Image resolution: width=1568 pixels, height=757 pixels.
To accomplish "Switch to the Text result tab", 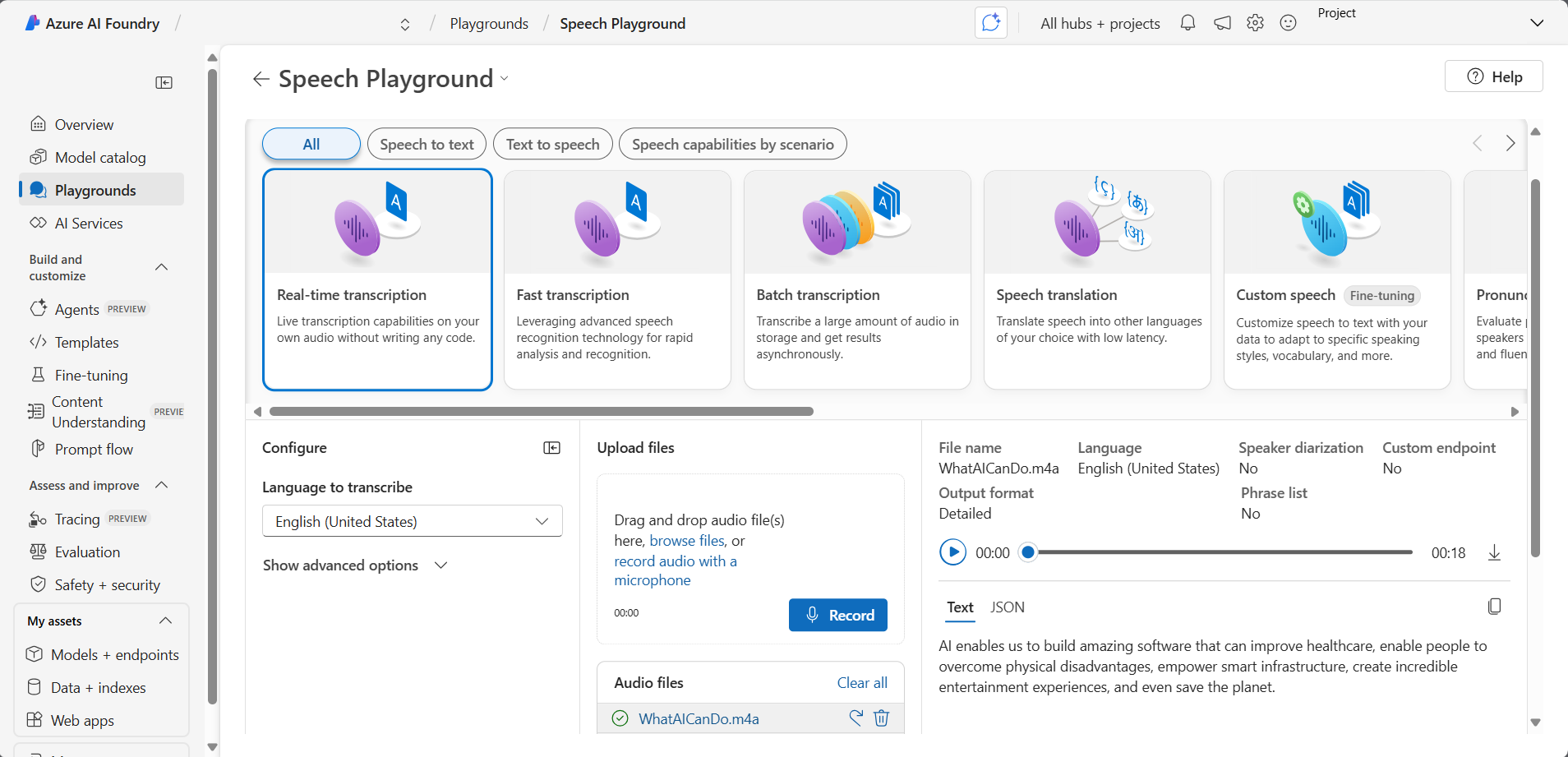I will (x=960, y=607).
